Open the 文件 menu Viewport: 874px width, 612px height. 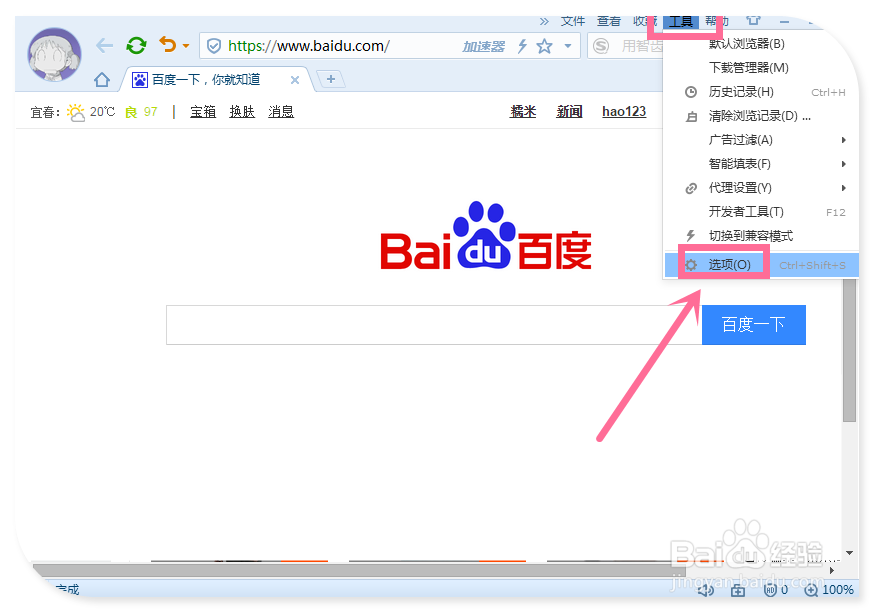click(573, 21)
